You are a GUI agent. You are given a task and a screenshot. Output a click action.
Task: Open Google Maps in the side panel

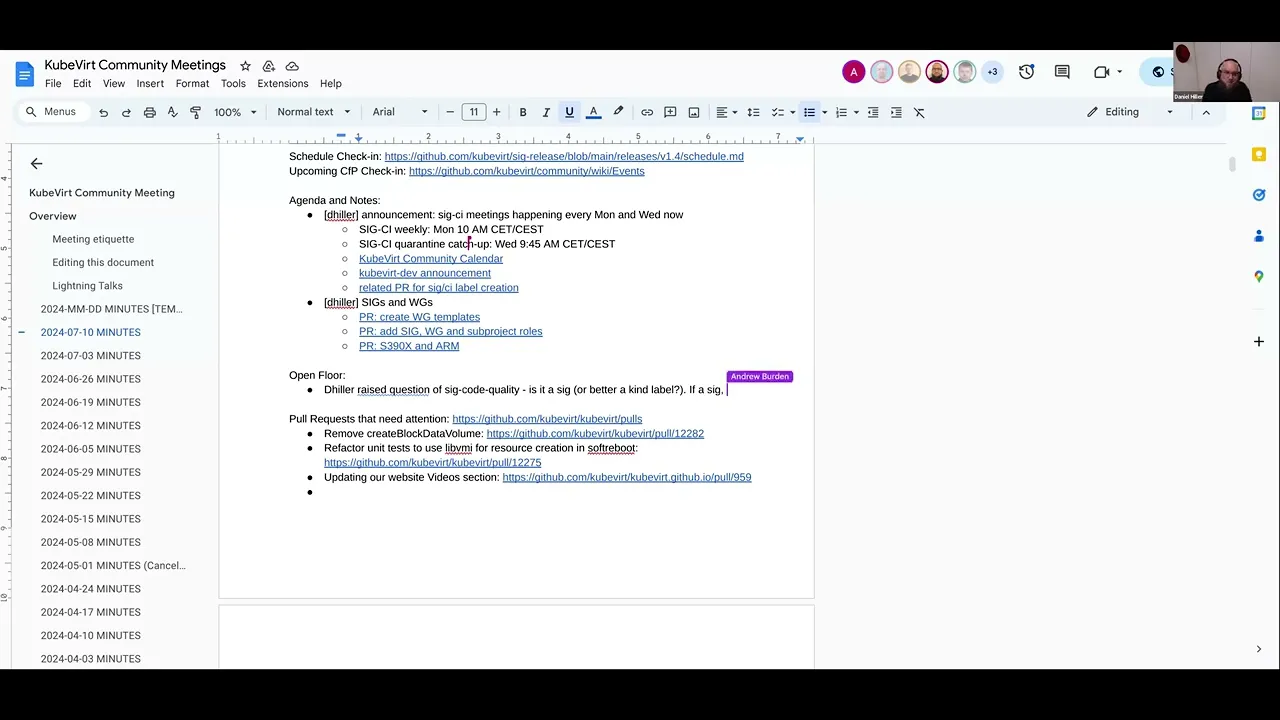point(1259,277)
